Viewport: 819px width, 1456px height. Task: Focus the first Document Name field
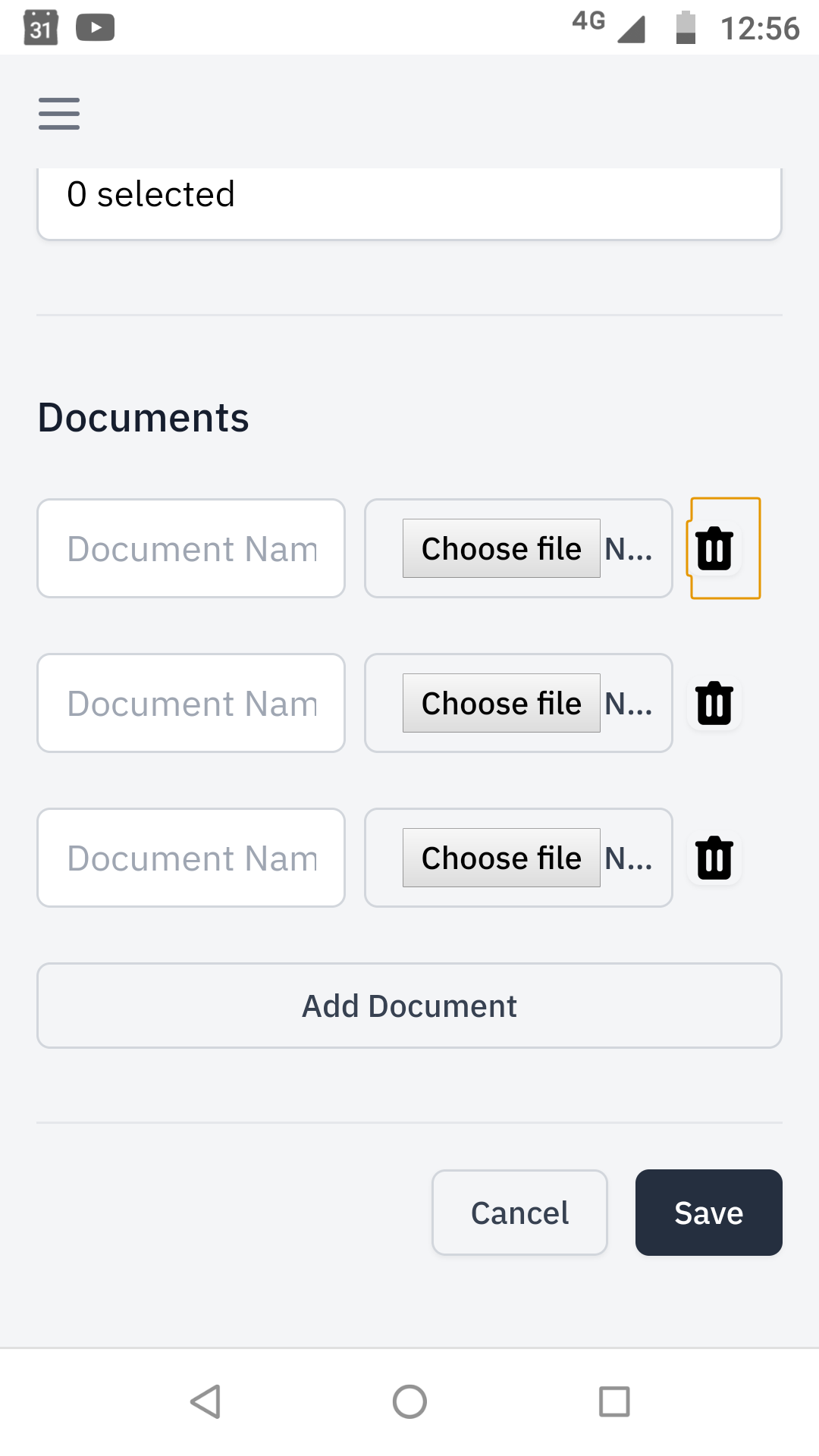click(x=191, y=548)
